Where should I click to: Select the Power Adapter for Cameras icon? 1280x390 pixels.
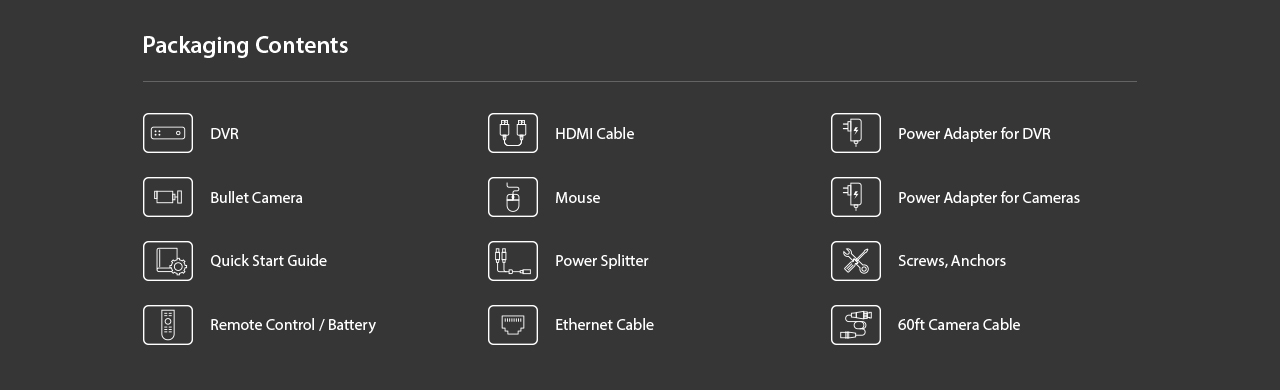pos(856,197)
